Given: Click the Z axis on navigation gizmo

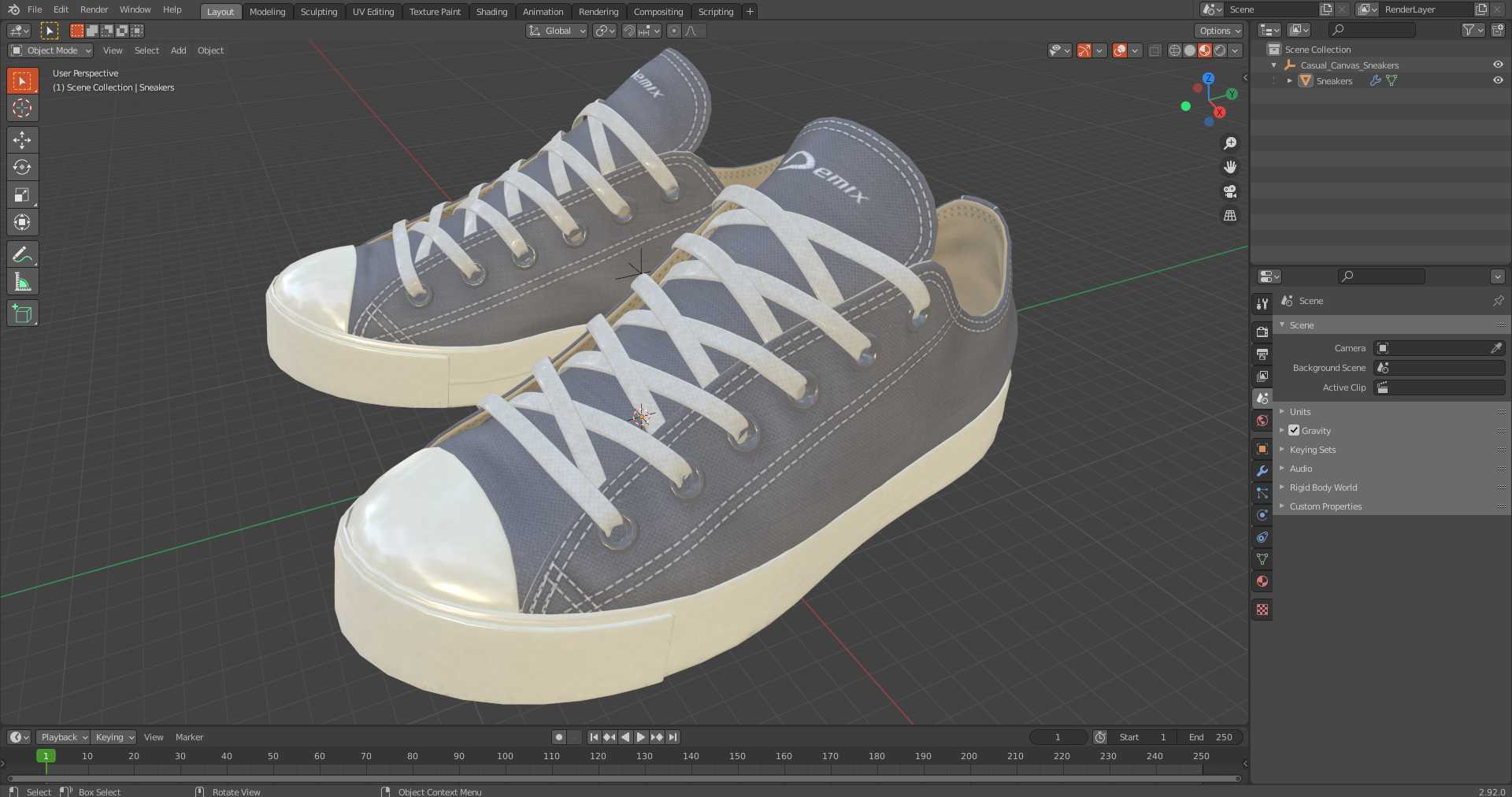Looking at the screenshot, I should (x=1208, y=79).
